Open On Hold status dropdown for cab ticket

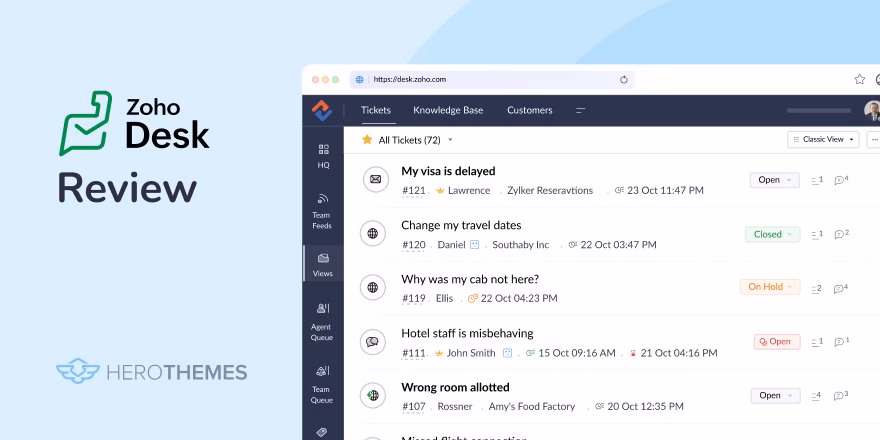coord(770,287)
